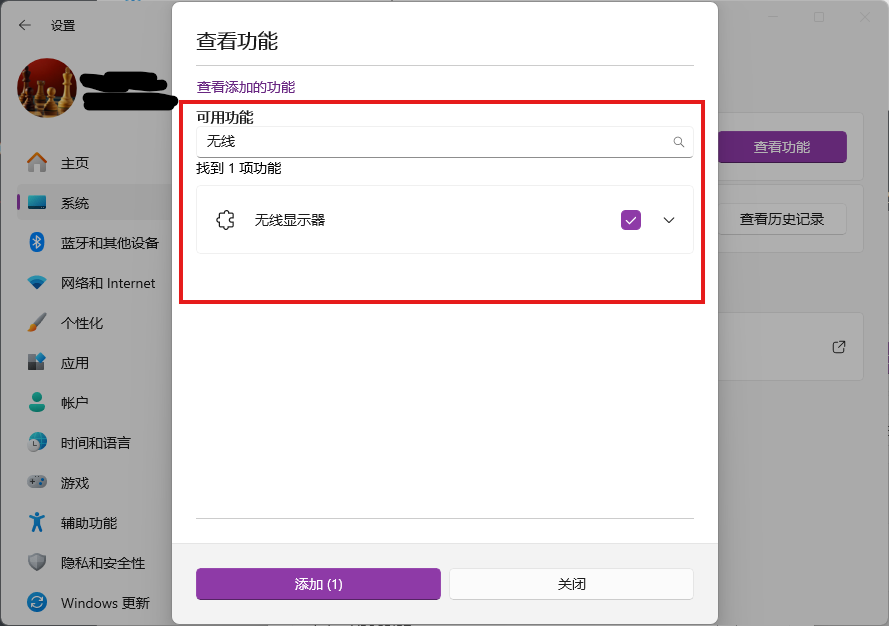Click the Bluetooth icon in the sidebar
This screenshot has height=626, width=889.
37,243
